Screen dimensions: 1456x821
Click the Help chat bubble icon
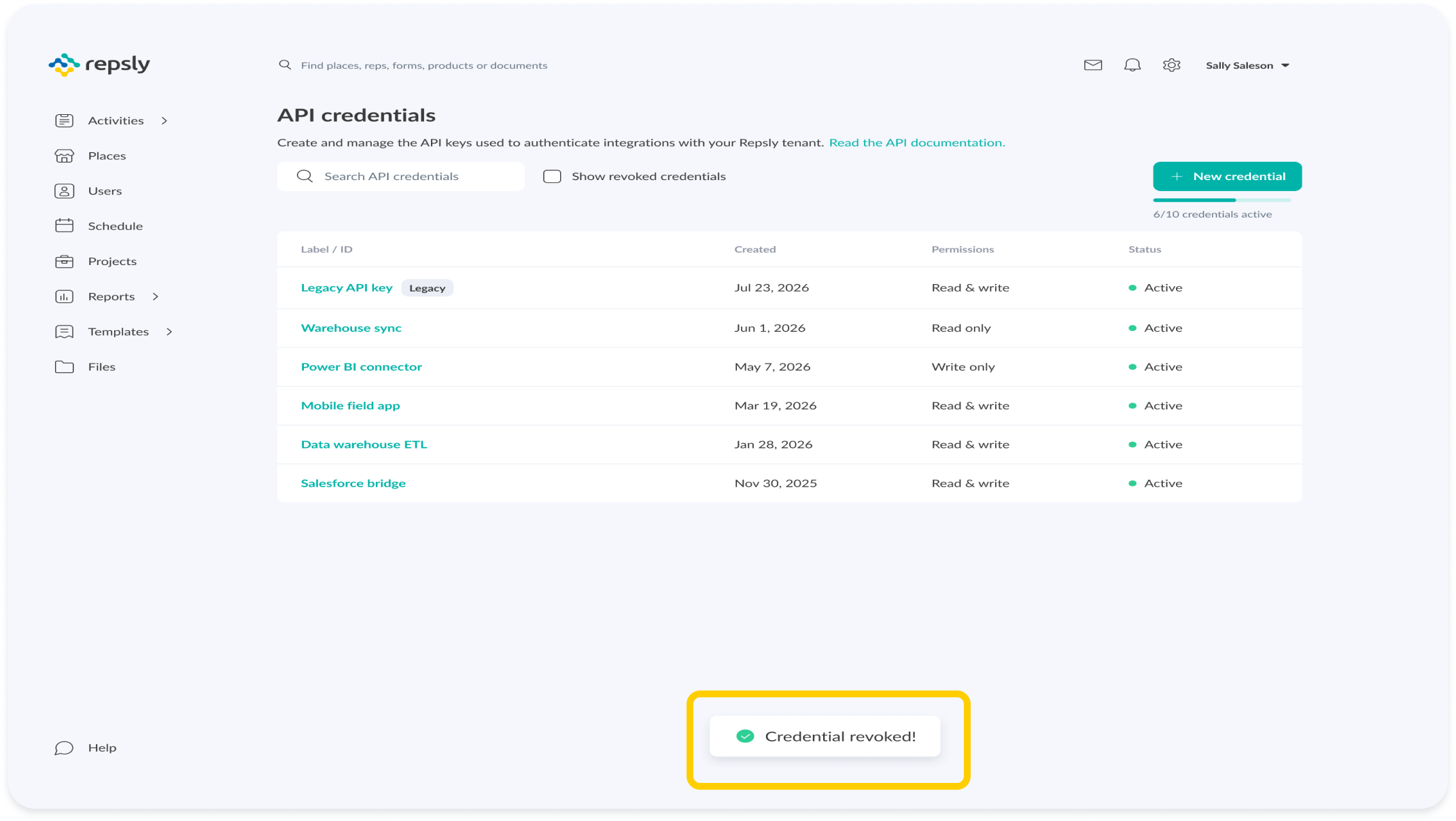64,748
